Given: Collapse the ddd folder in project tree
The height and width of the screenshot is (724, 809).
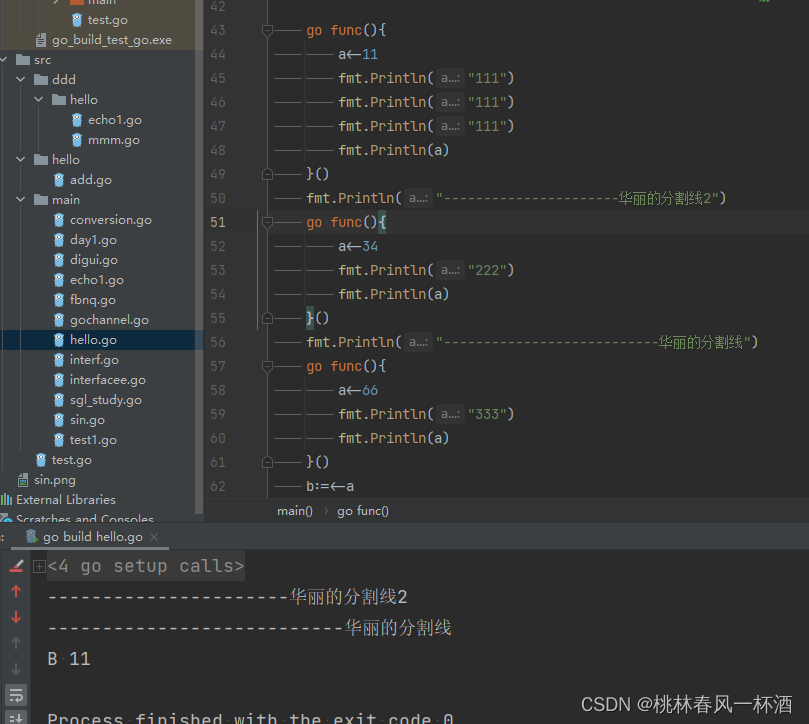Looking at the screenshot, I should pyautogui.click(x=20, y=79).
